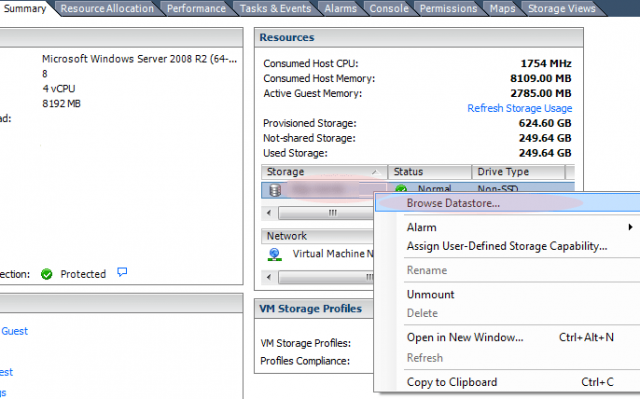The image size is (640, 399).
Task: Click the green Normal status check icon
Action: [x=401, y=188]
